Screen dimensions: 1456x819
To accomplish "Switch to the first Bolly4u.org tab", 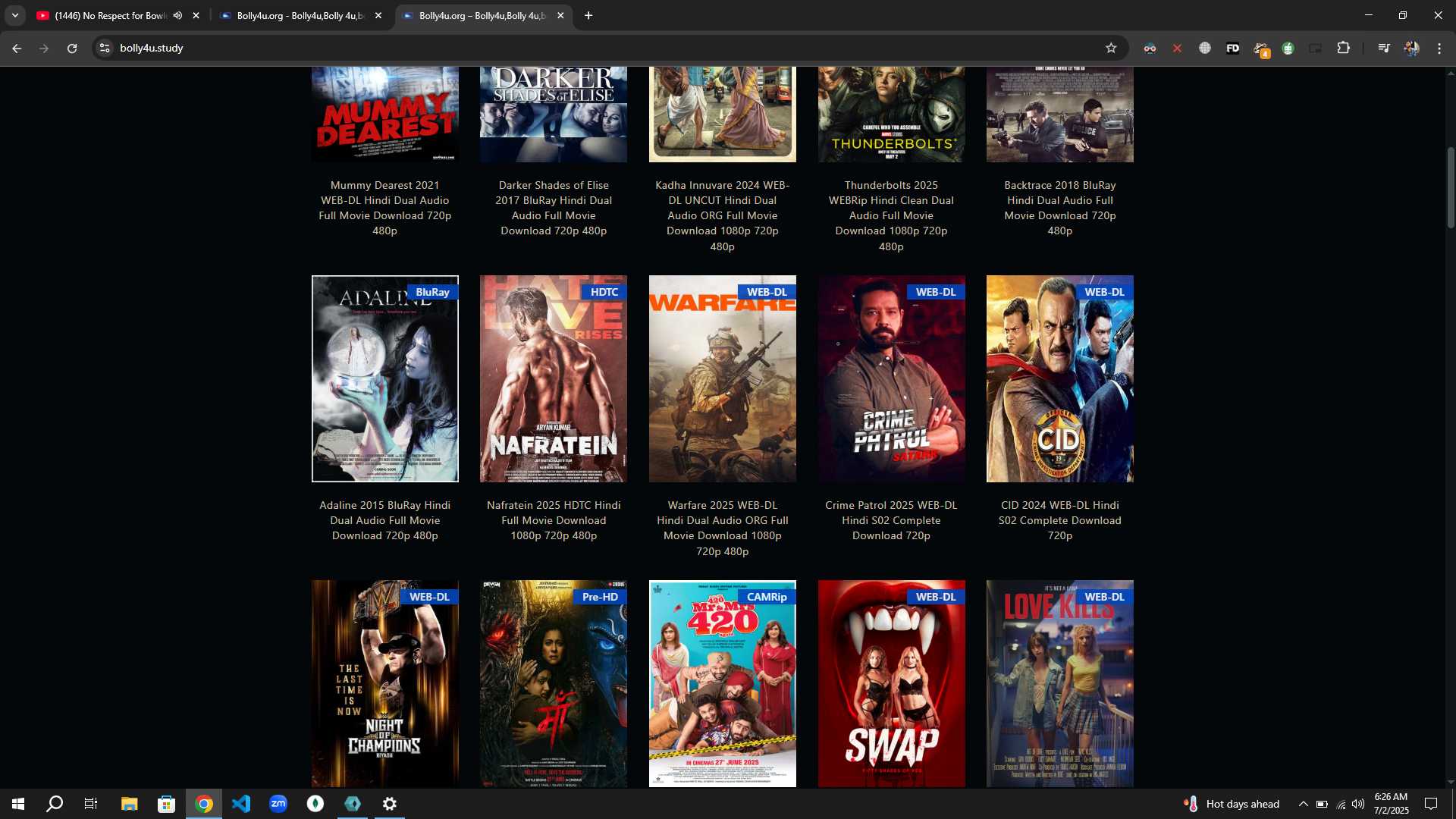I will [301, 15].
